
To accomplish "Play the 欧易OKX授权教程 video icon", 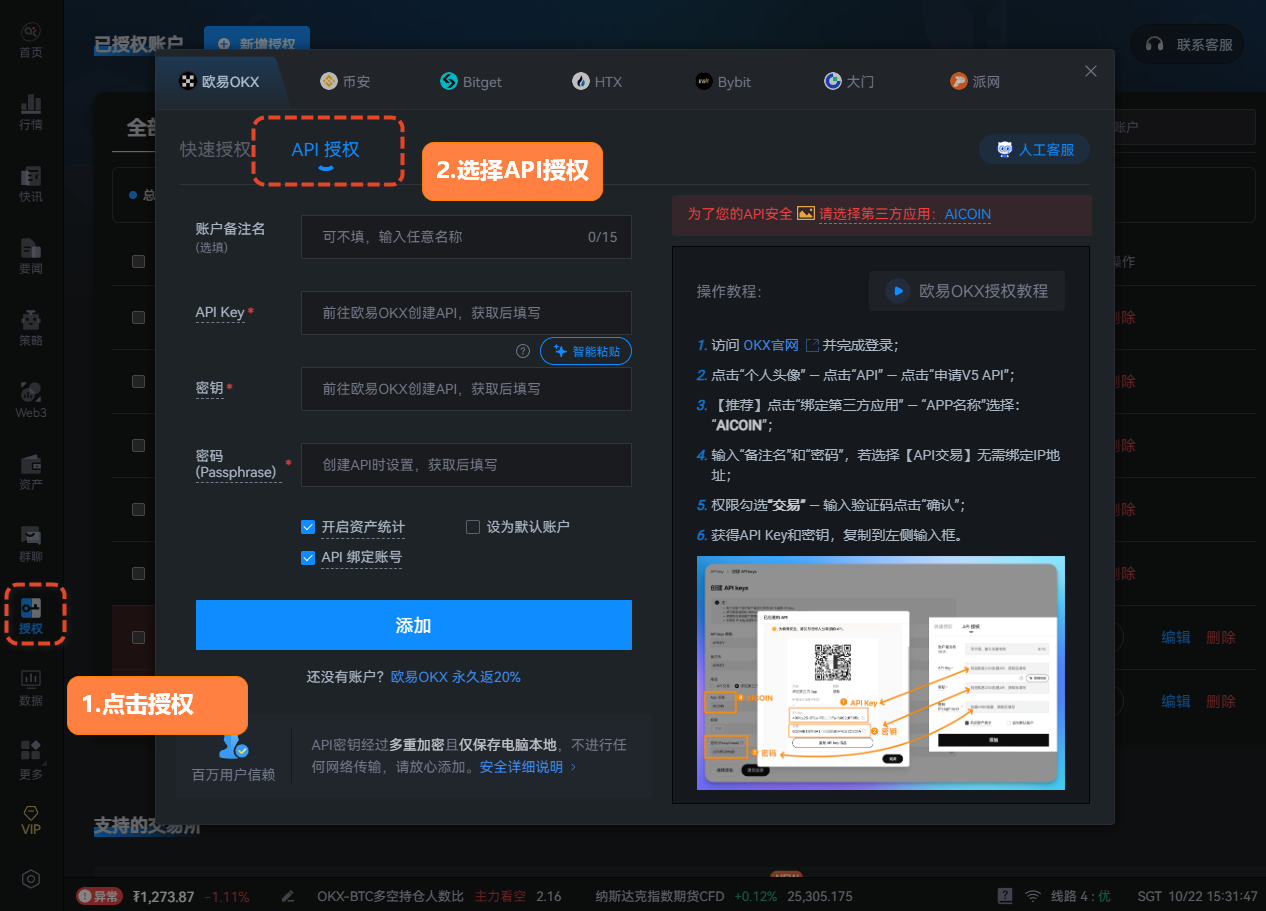I will 898,291.
